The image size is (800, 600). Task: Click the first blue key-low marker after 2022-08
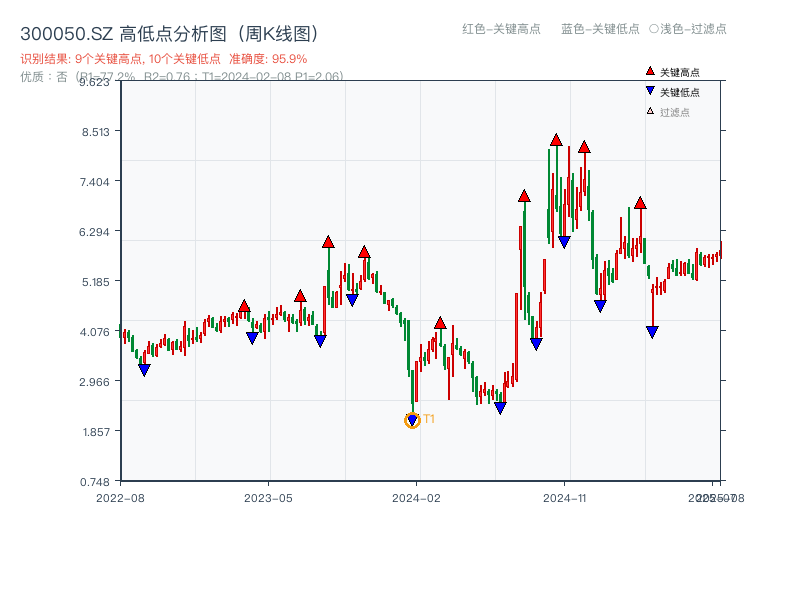(144, 370)
